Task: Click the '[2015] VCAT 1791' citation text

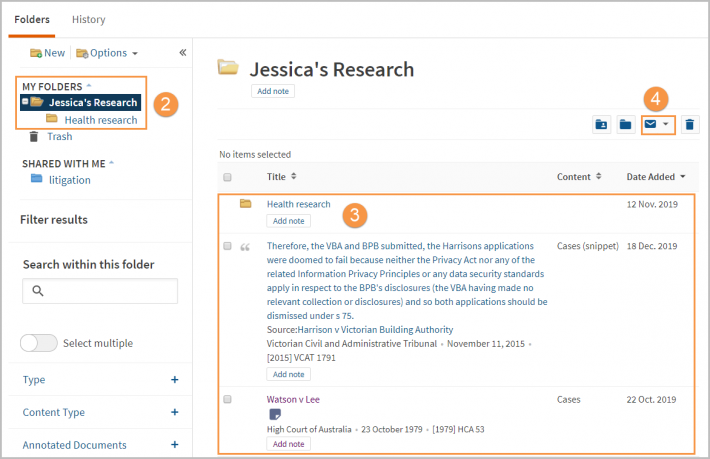Action: 301,358
